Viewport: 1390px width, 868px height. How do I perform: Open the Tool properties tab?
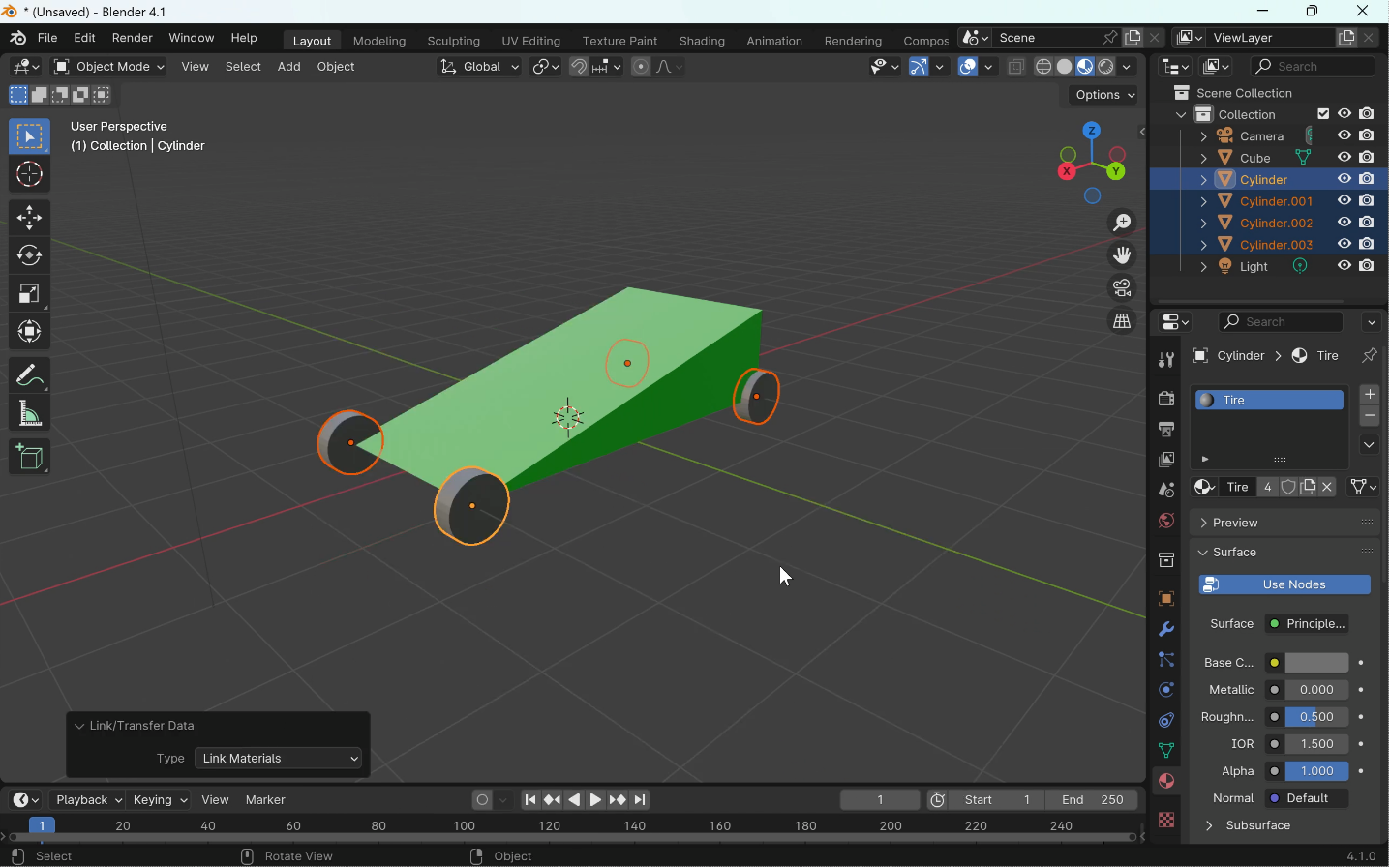pyautogui.click(x=1167, y=361)
